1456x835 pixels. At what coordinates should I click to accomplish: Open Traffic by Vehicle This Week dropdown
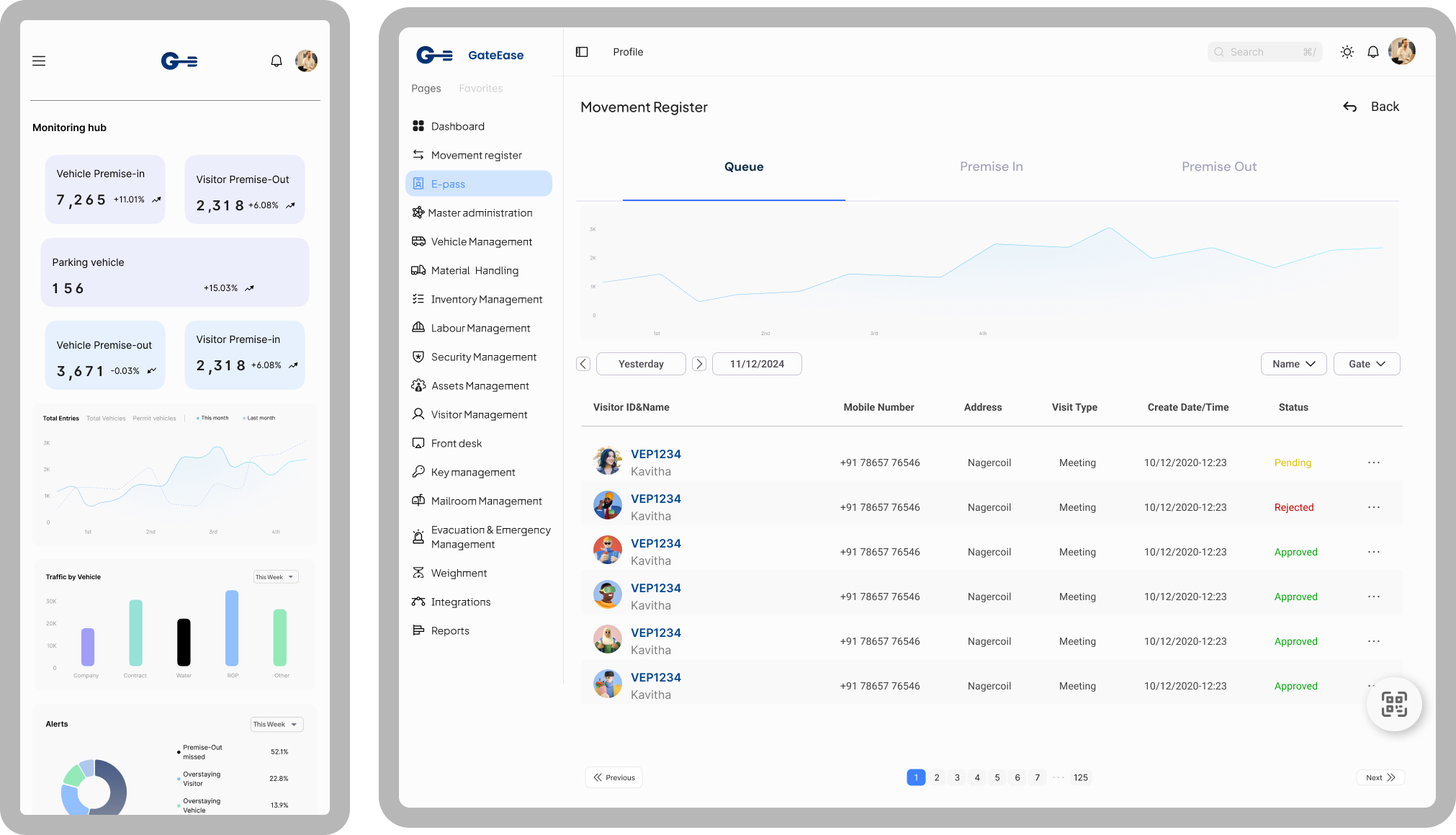(275, 577)
